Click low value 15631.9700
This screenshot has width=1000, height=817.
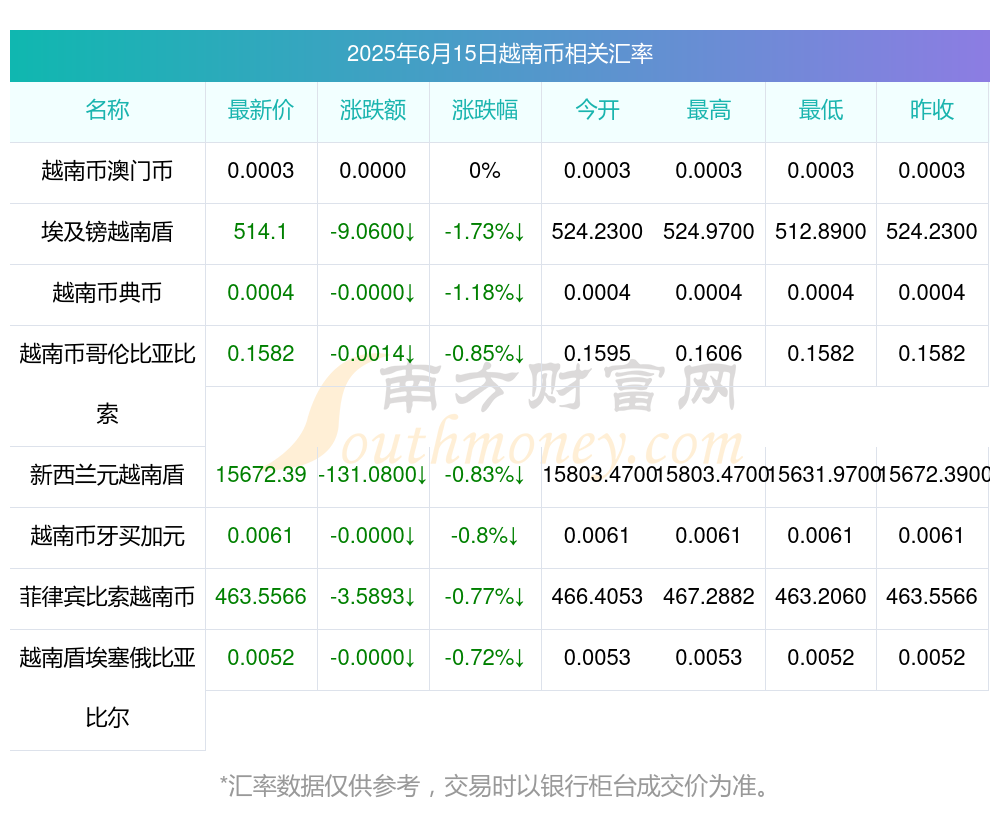[822, 475]
